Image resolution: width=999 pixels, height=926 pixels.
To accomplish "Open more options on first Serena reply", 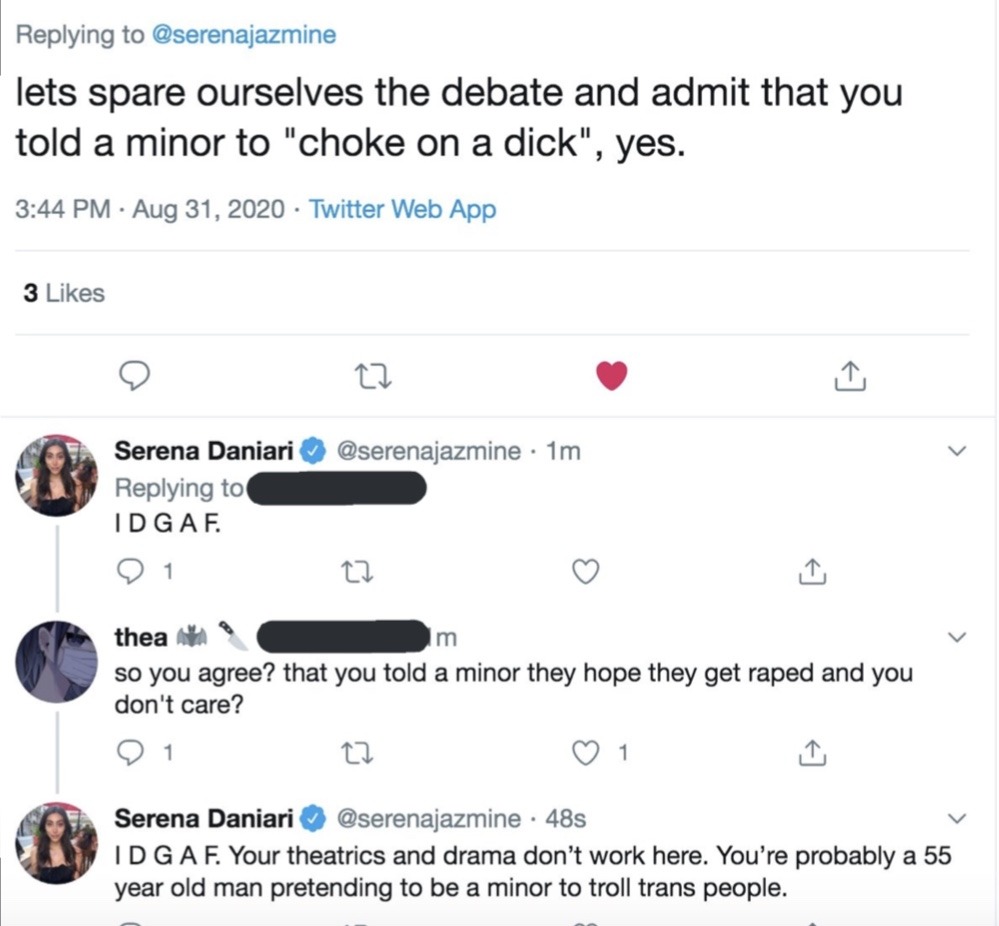I will (x=957, y=452).
